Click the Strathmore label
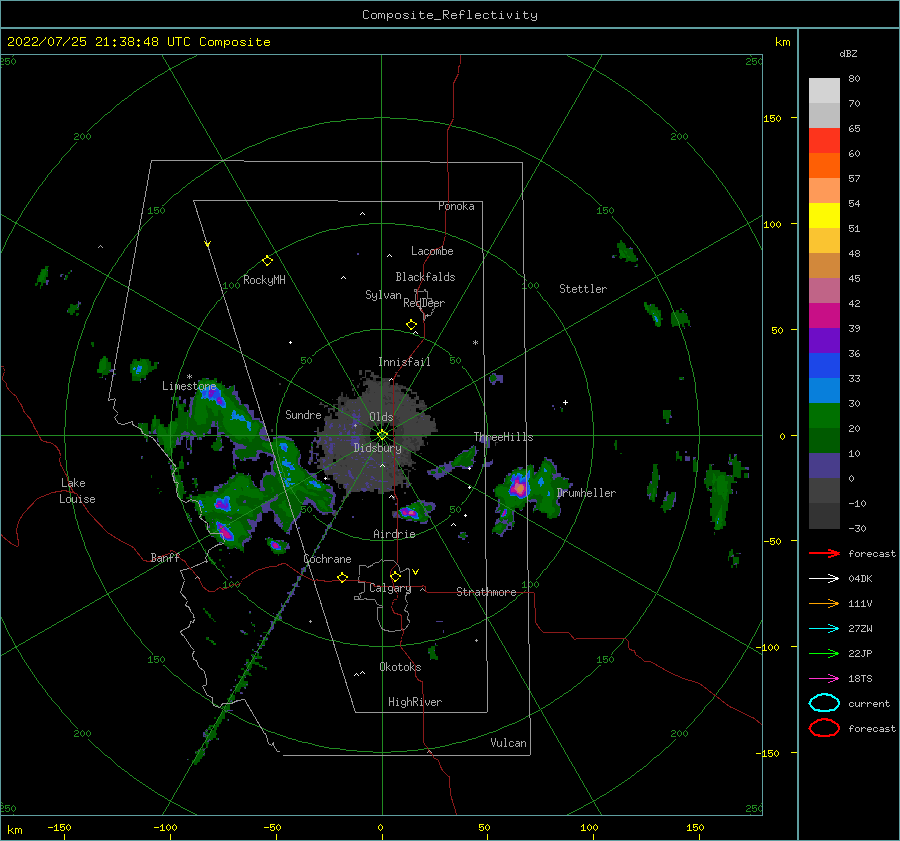 click(x=486, y=592)
